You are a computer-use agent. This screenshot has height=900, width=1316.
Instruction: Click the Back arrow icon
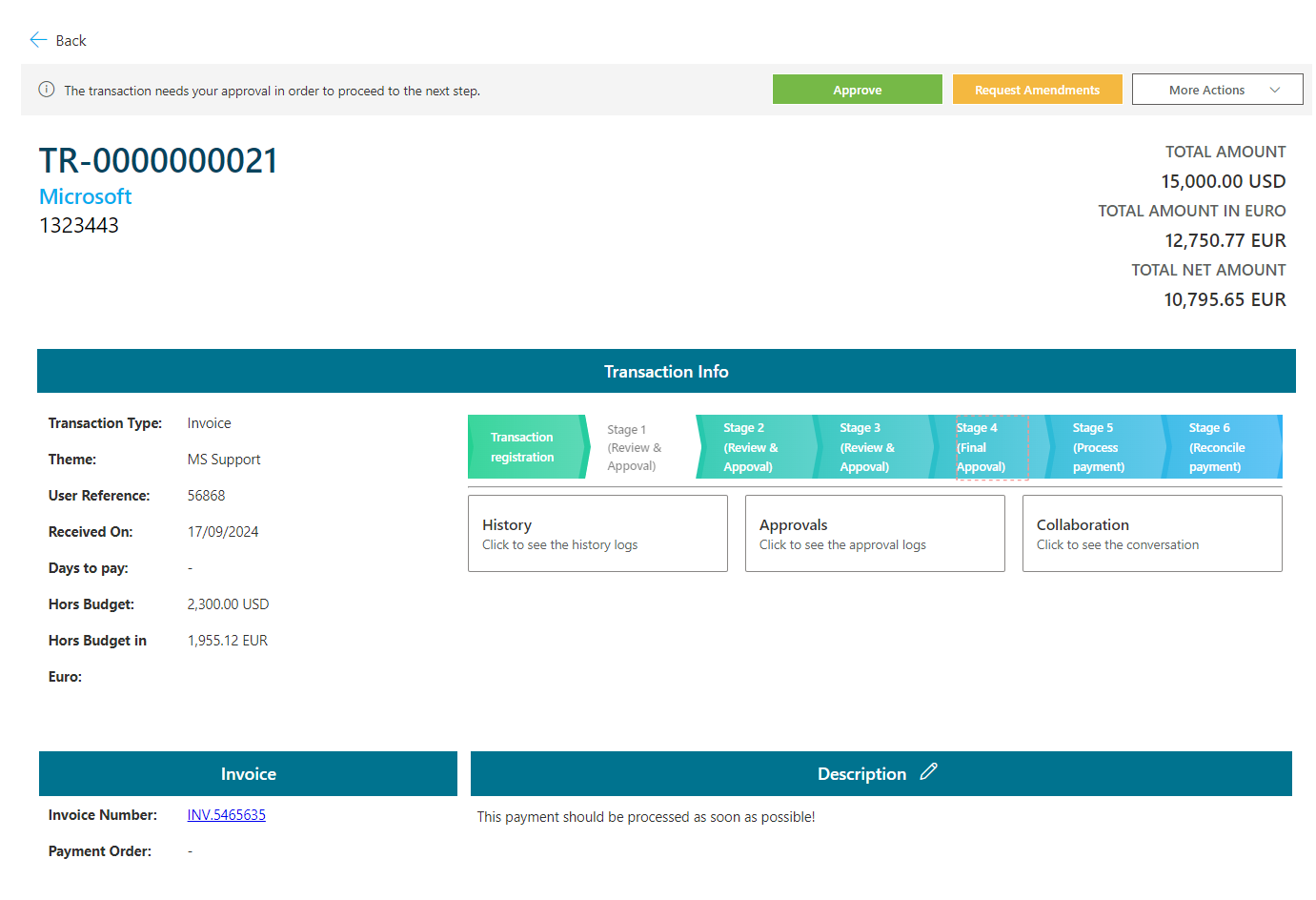(38, 40)
